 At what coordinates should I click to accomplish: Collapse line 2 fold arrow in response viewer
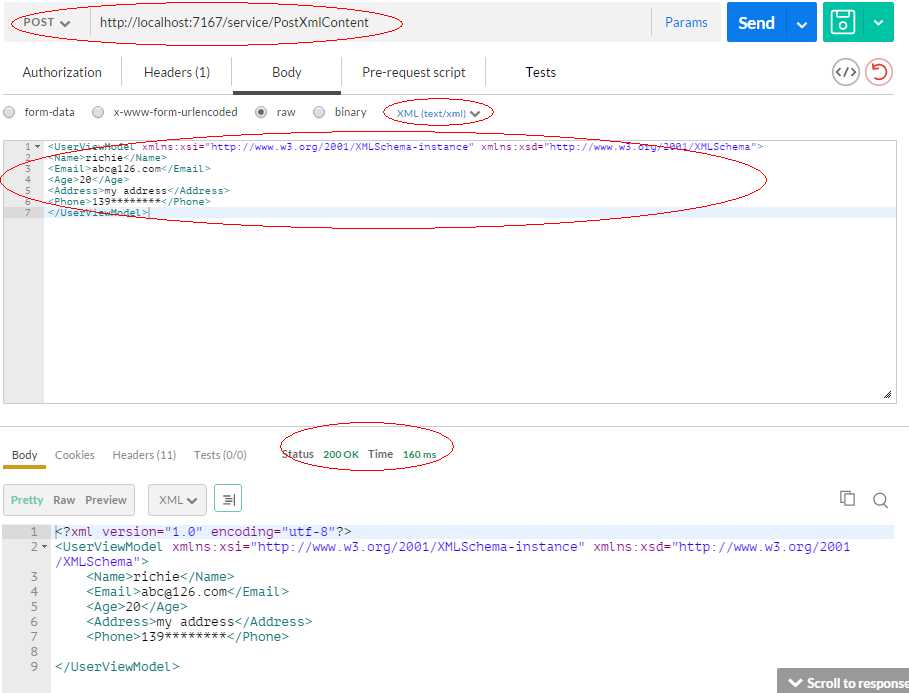[x=45, y=547]
